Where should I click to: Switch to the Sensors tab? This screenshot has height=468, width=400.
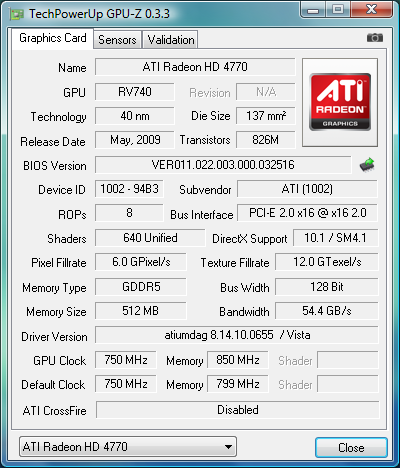pos(117,40)
